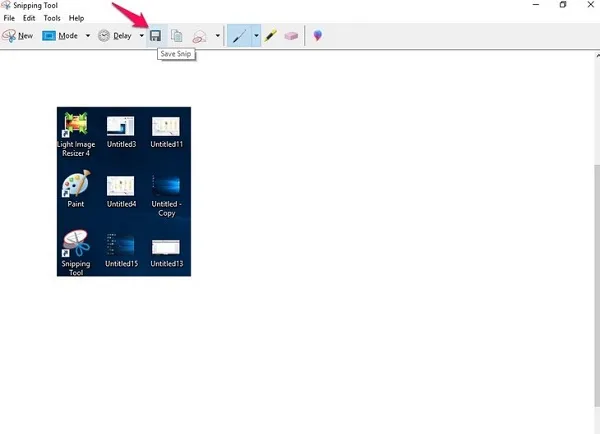Open the Help menu
Image resolution: width=600 pixels, height=434 pixels.
tap(76, 18)
